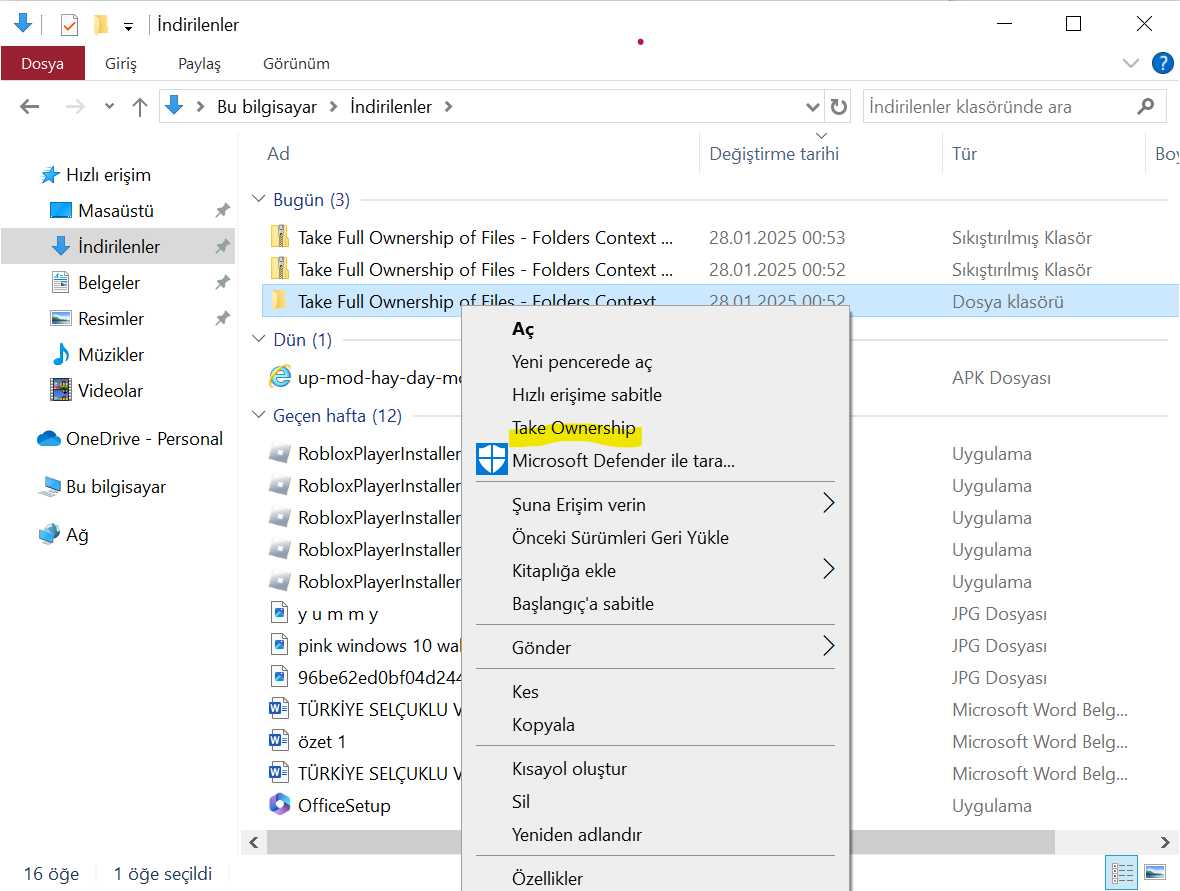Open Müzikler in the sidebar
The image size is (1180, 891).
pyautogui.click(x=111, y=354)
